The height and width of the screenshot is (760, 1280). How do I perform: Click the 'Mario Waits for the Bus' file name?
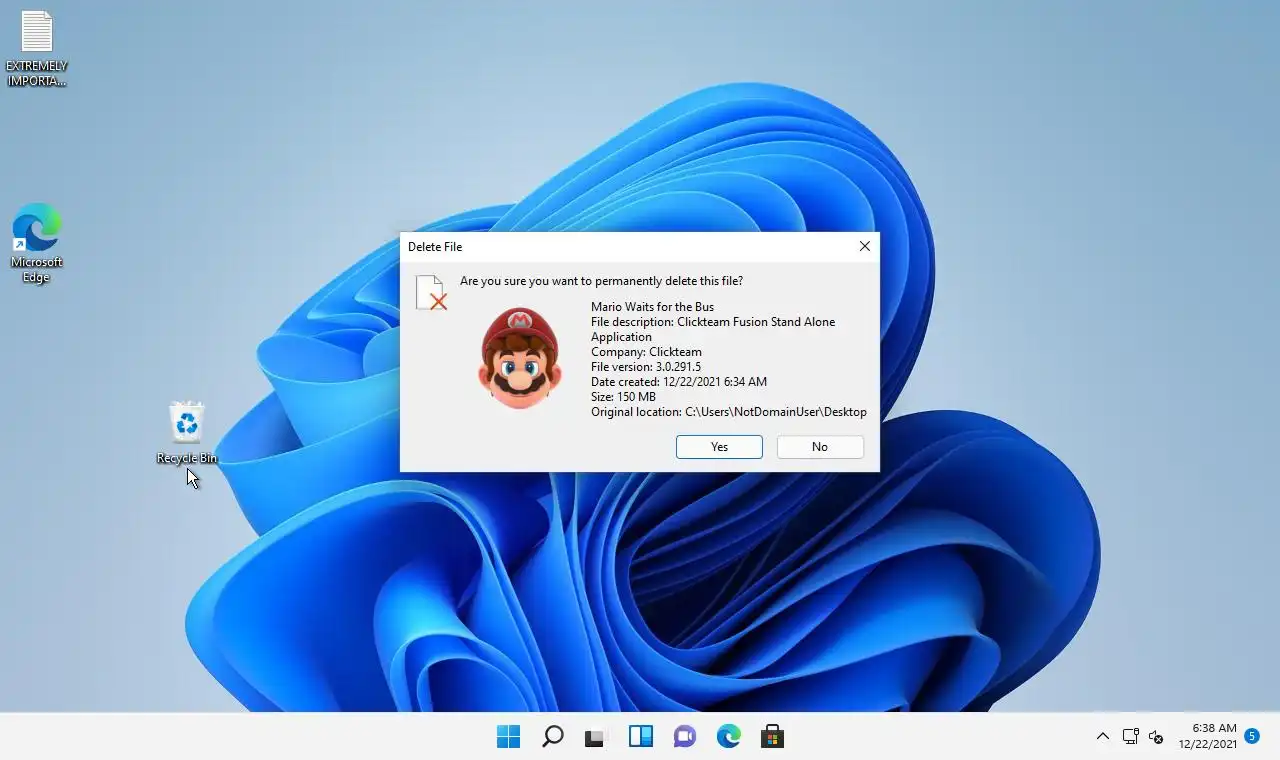[652, 307]
